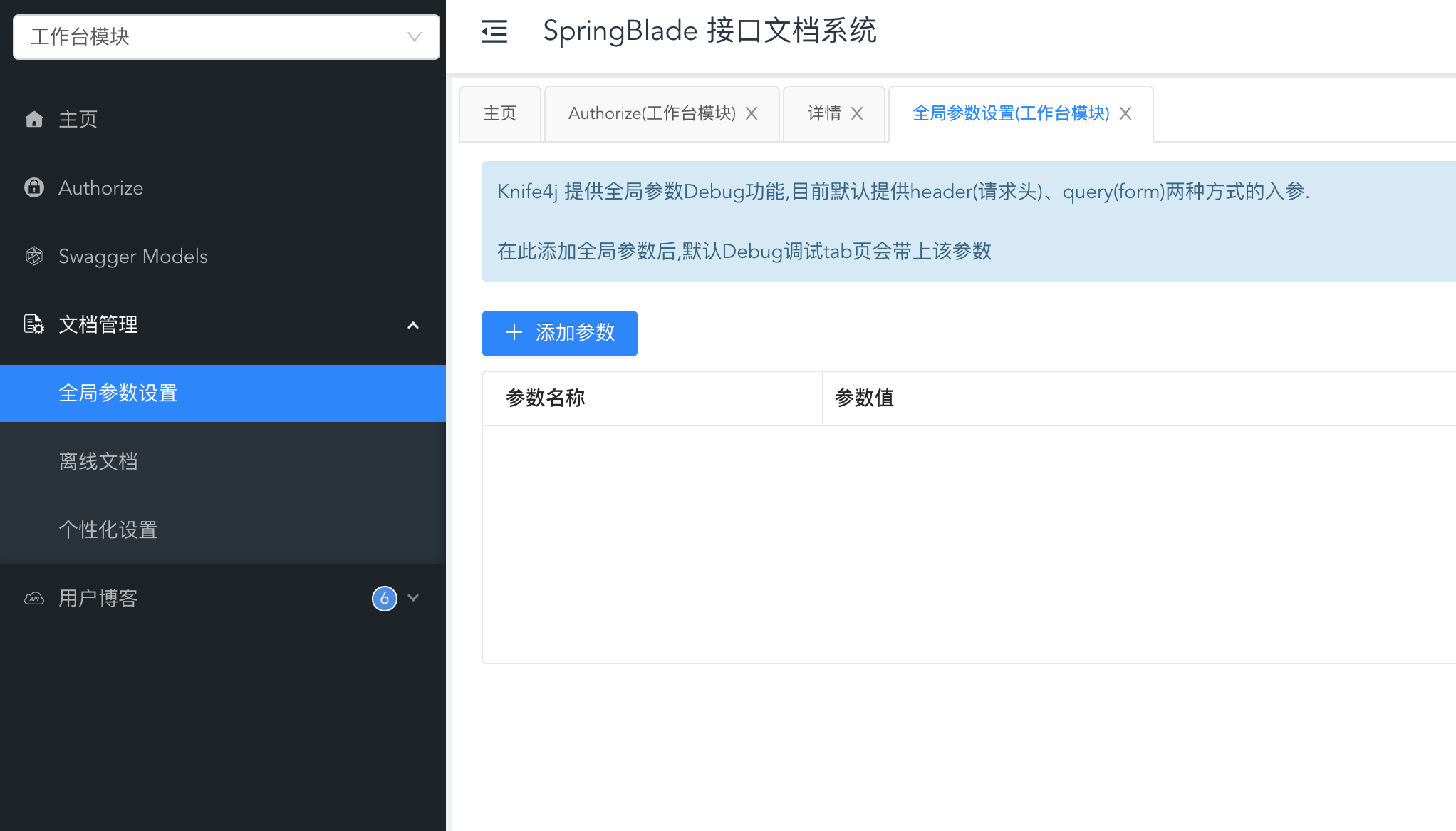This screenshot has width=1456, height=831.
Task: Open Authorize in the sidebar
Action: (223, 187)
